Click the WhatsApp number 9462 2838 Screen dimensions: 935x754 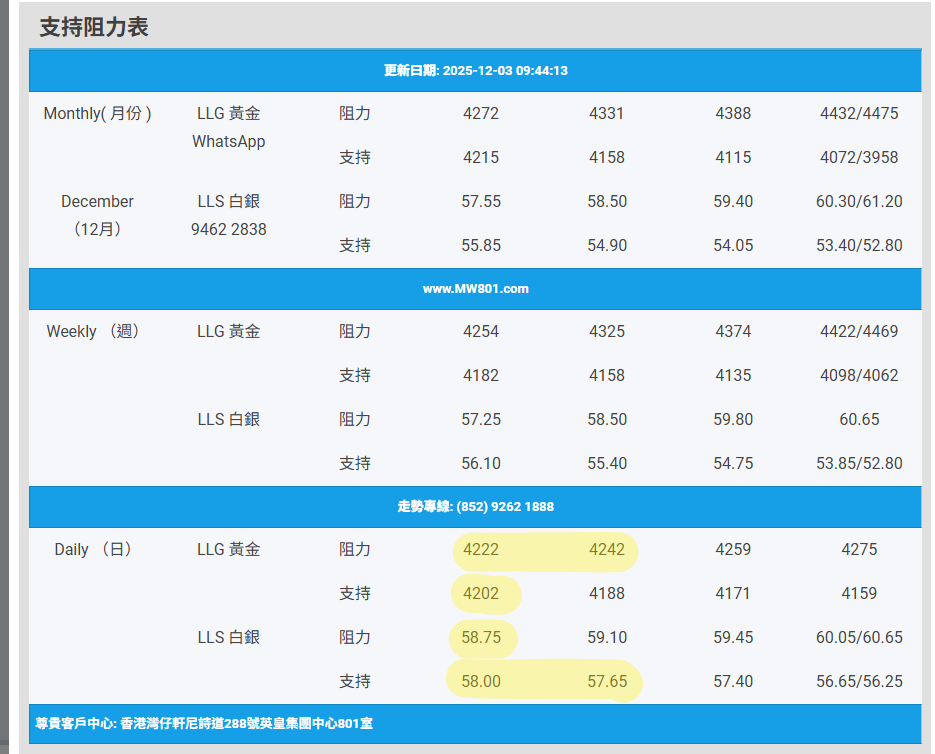click(x=228, y=229)
